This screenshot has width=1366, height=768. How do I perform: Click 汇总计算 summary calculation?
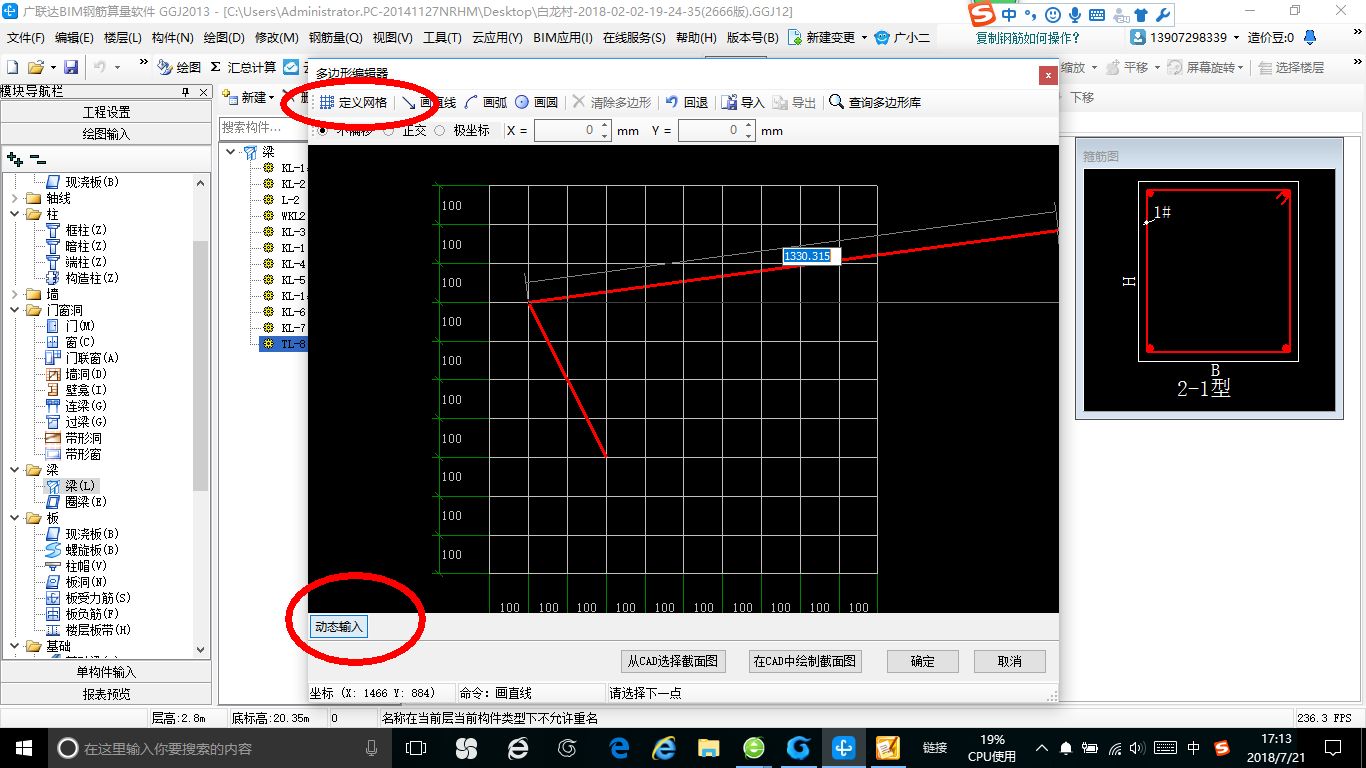coord(243,67)
